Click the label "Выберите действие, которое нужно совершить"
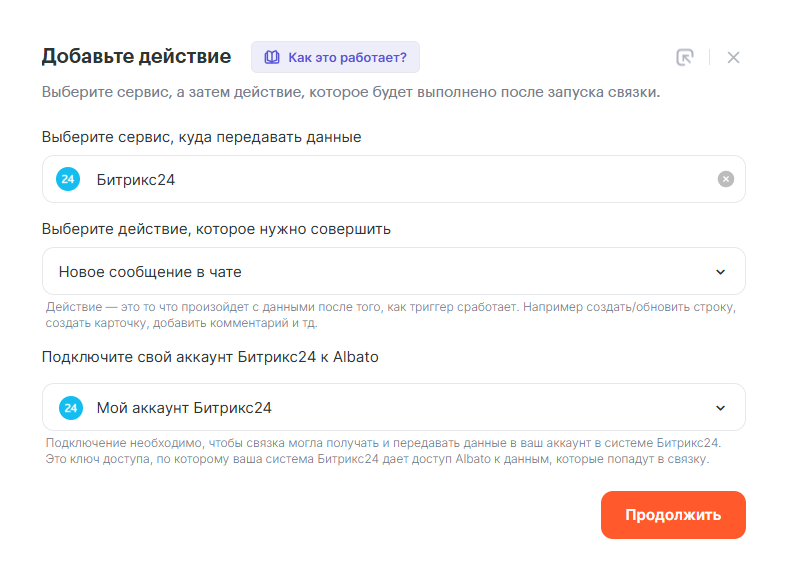Viewport: 786px width, 580px height. 216,229
